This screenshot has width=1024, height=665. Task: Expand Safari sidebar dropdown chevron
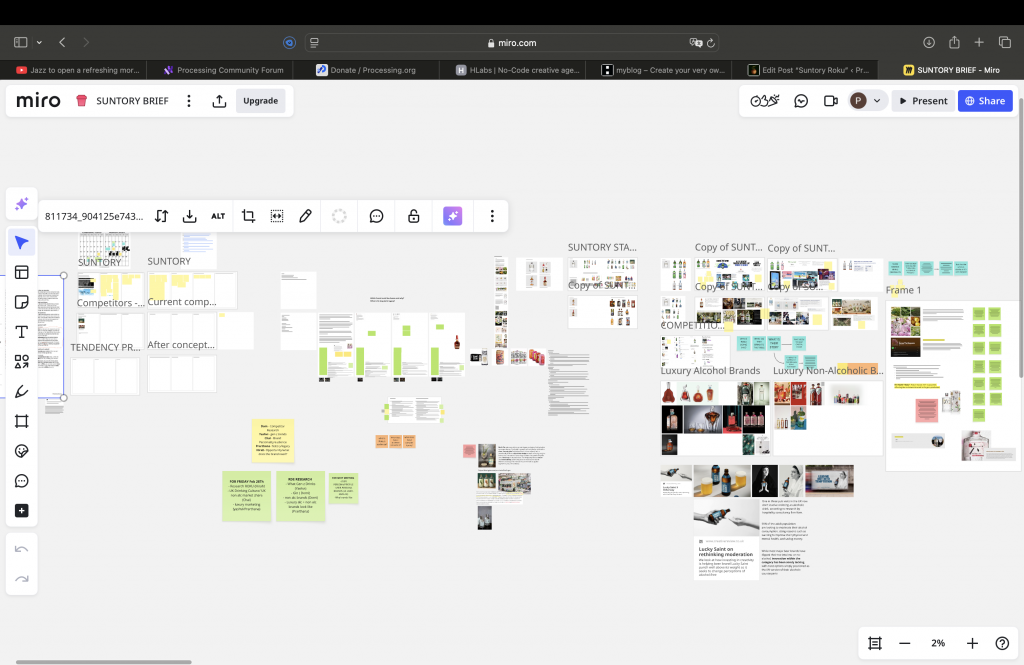[39, 42]
